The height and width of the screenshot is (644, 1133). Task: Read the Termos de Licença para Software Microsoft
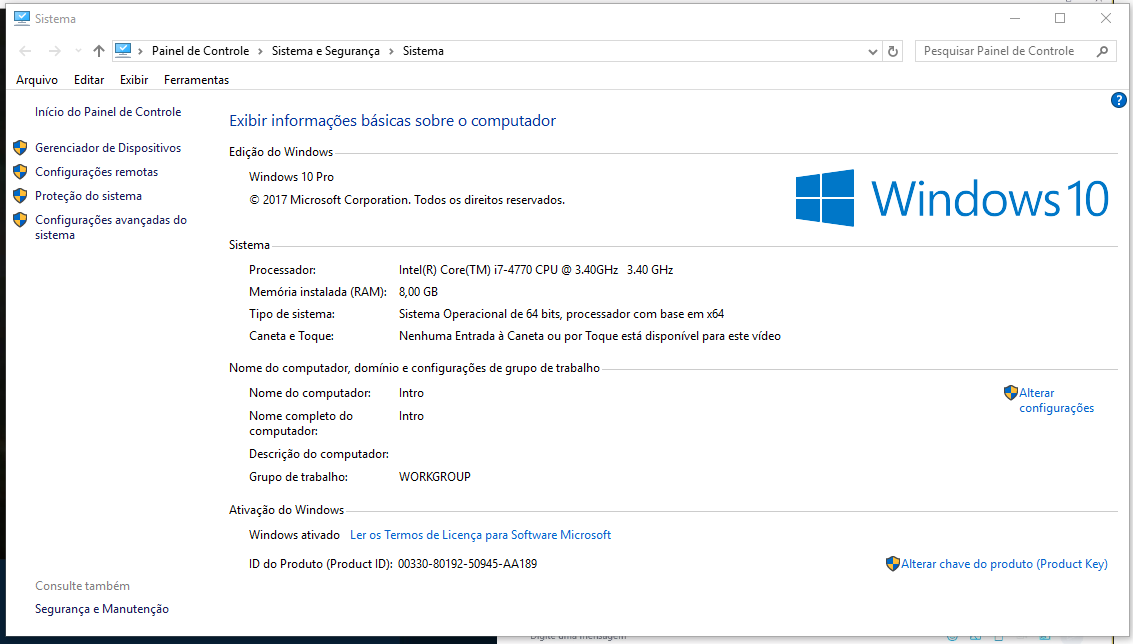pos(481,535)
